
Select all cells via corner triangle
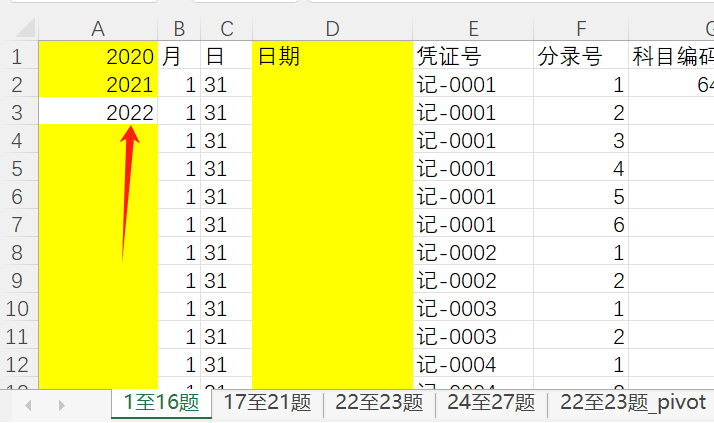point(25,28)
